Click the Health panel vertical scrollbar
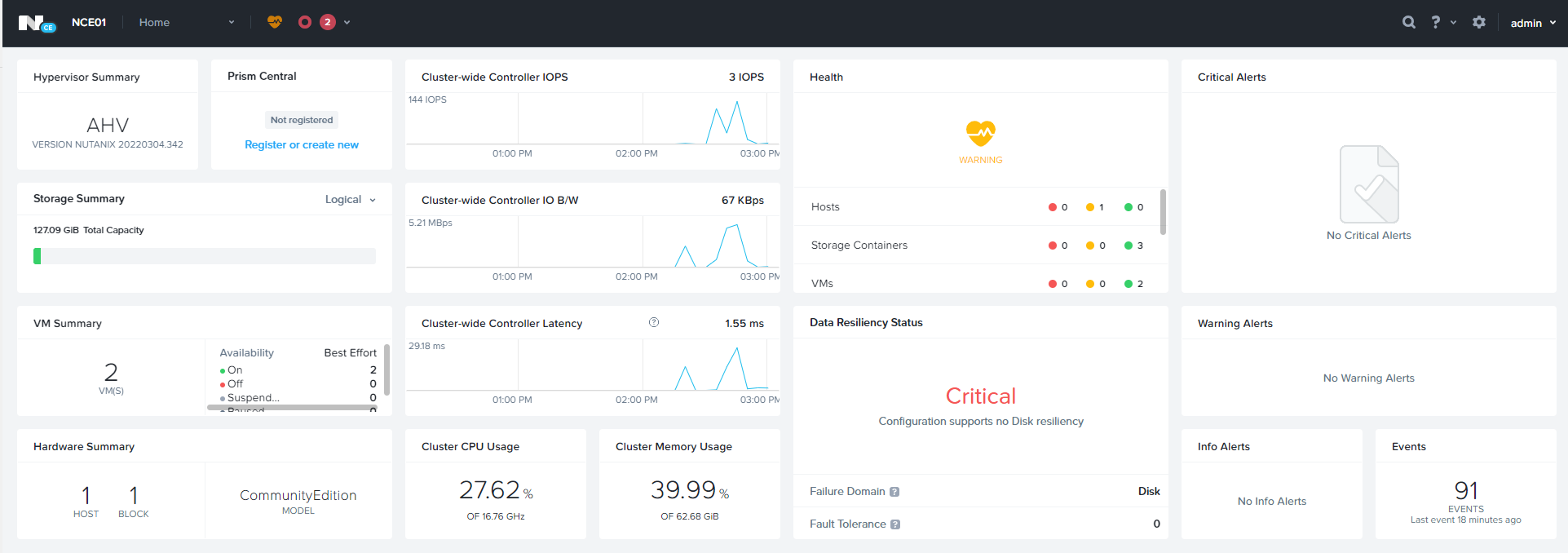The image size is (1568, 553). click(1163, 212)
